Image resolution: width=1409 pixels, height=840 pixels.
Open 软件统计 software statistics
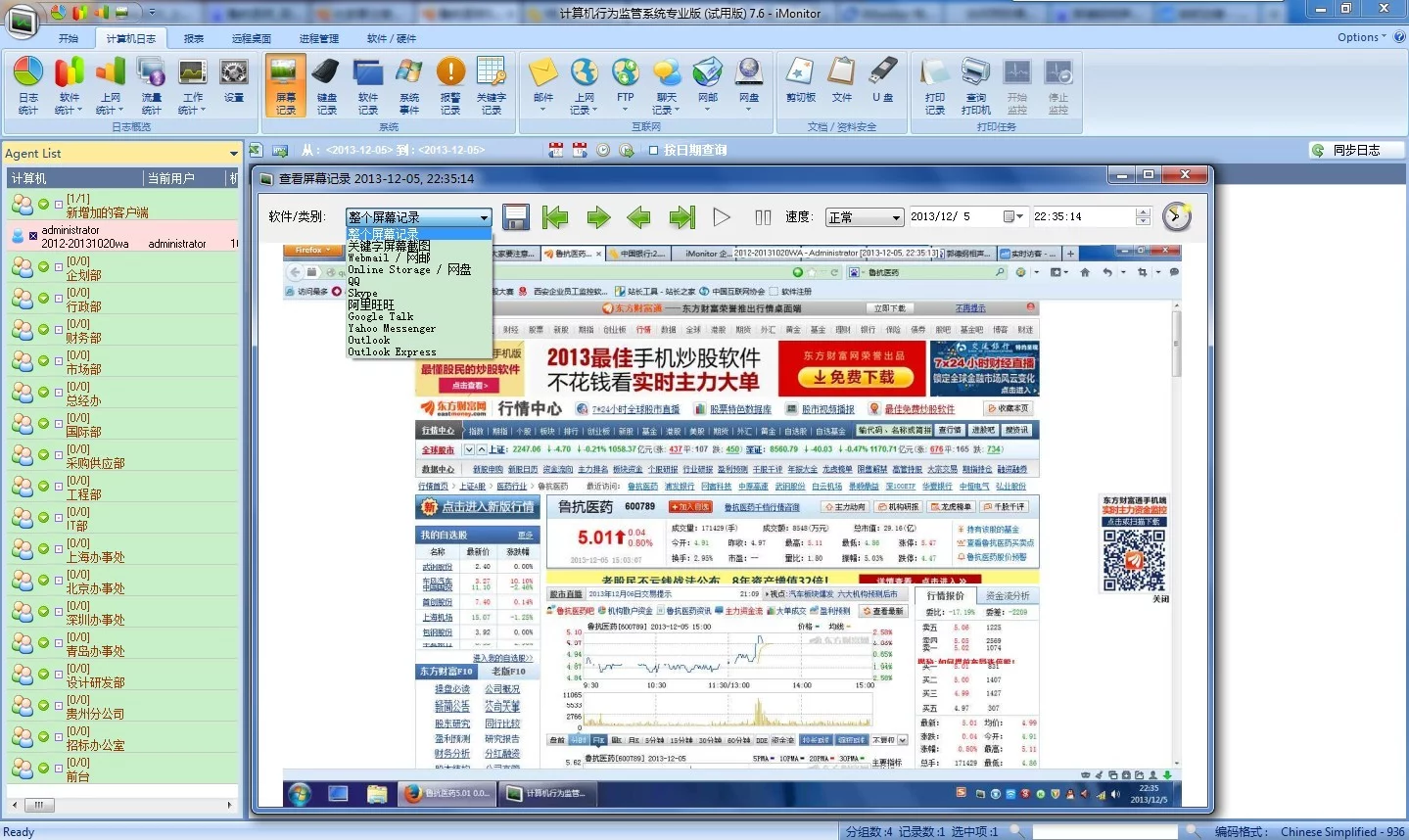[x=69, y=85]
